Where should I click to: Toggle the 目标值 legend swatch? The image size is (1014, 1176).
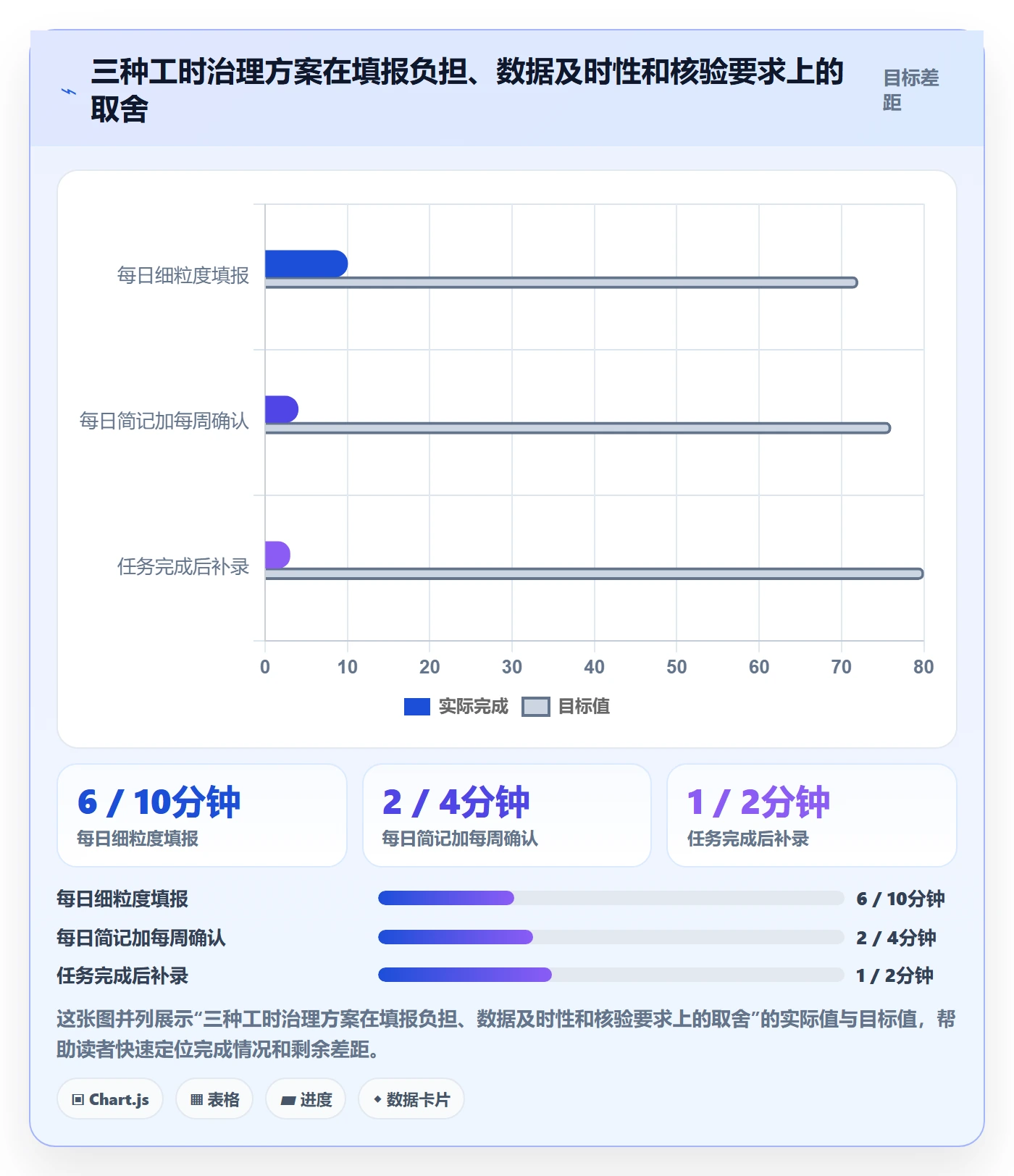click(x=536, y=707)
